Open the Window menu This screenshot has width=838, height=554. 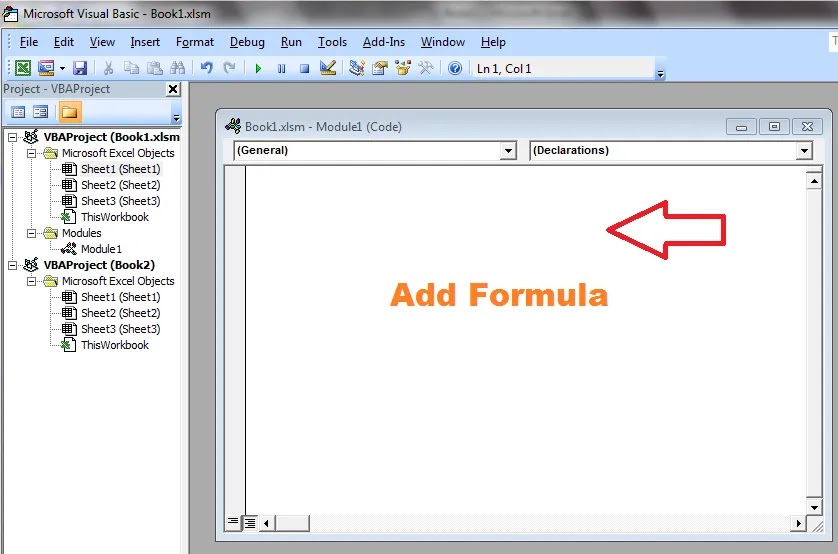(x=443, y=42)
